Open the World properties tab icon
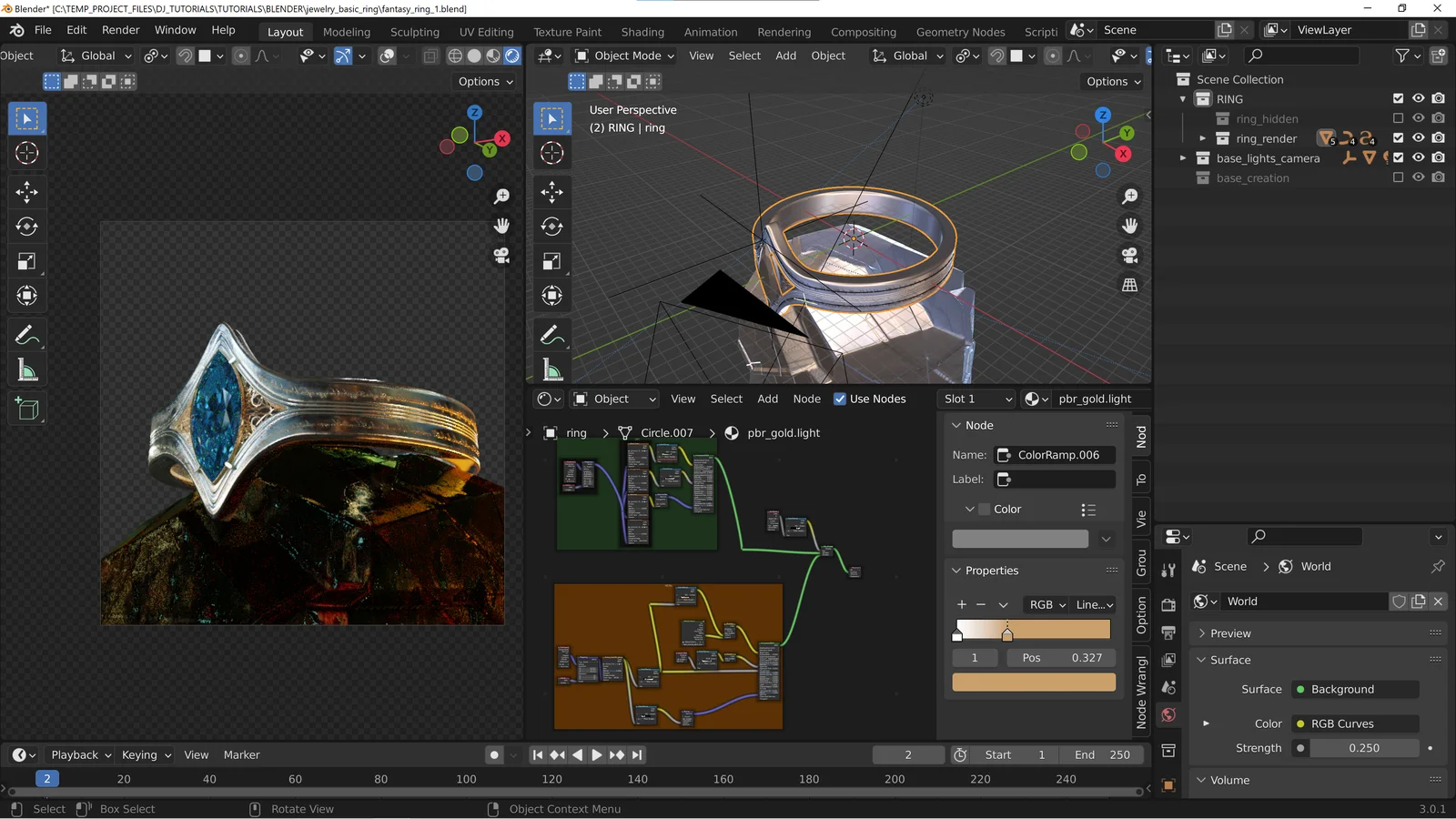Viewport: 1456px width, 819px height. (1168, 715)
